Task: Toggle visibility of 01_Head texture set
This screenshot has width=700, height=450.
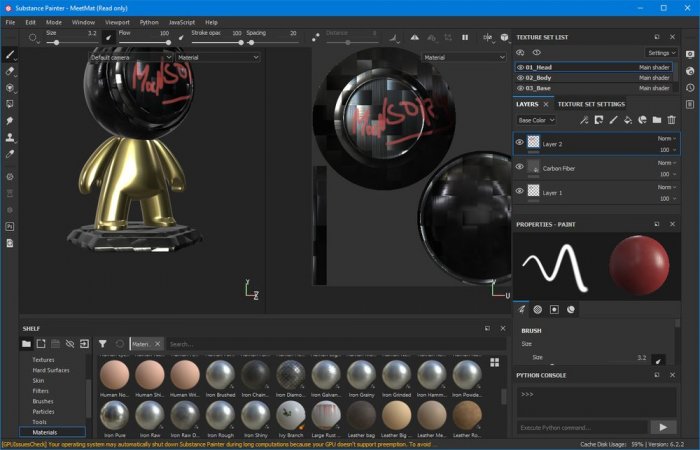Action: 520,67
